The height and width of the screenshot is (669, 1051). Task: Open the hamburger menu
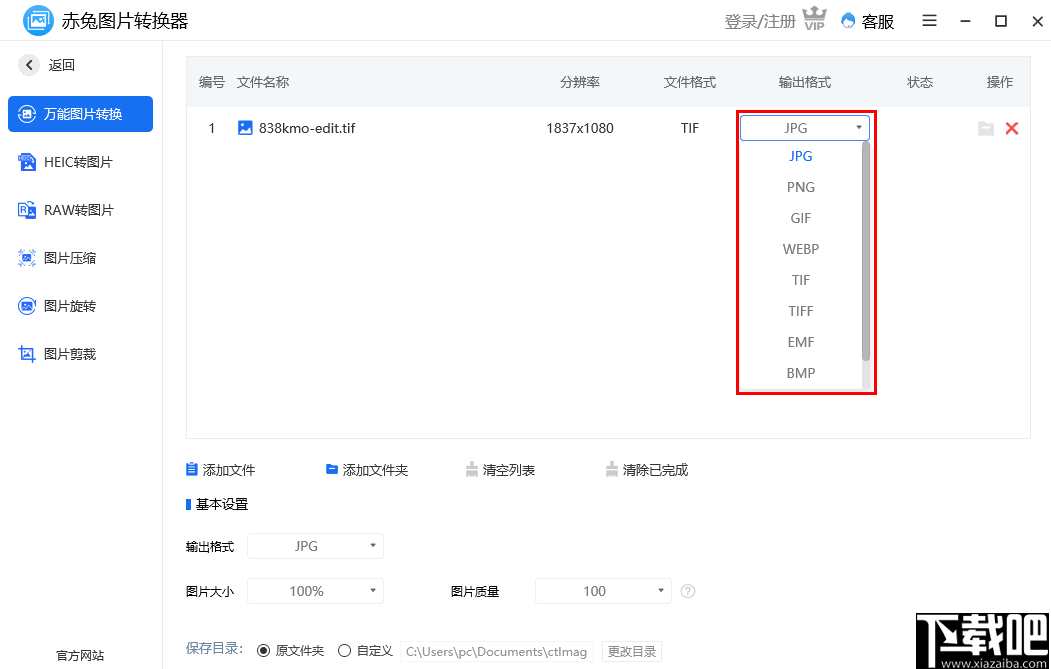[929, 20]
